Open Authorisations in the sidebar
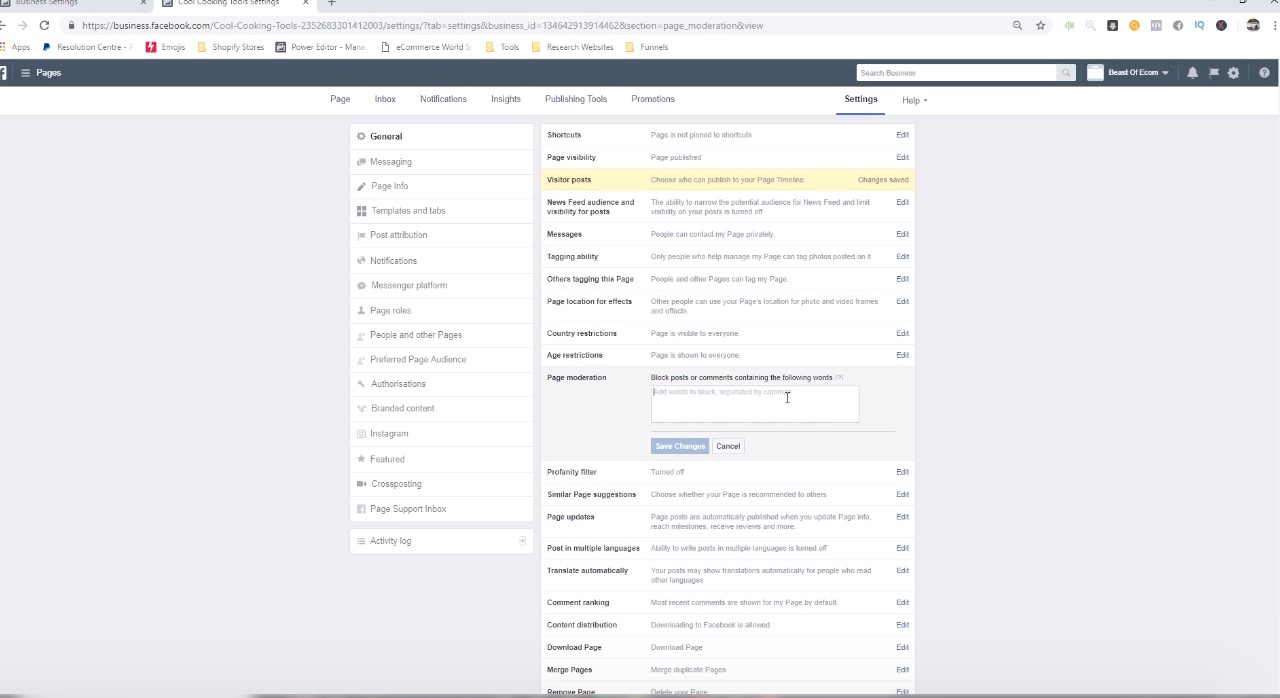Viewport: 1280px width, 698px height. point(441,384)
